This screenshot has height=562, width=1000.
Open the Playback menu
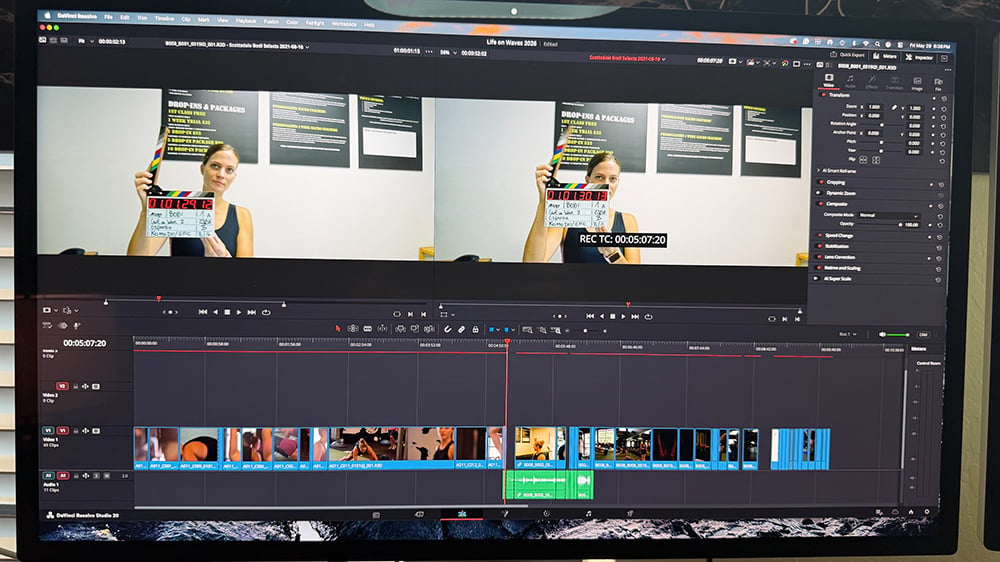pyautogui.click(x=246, y=21)
